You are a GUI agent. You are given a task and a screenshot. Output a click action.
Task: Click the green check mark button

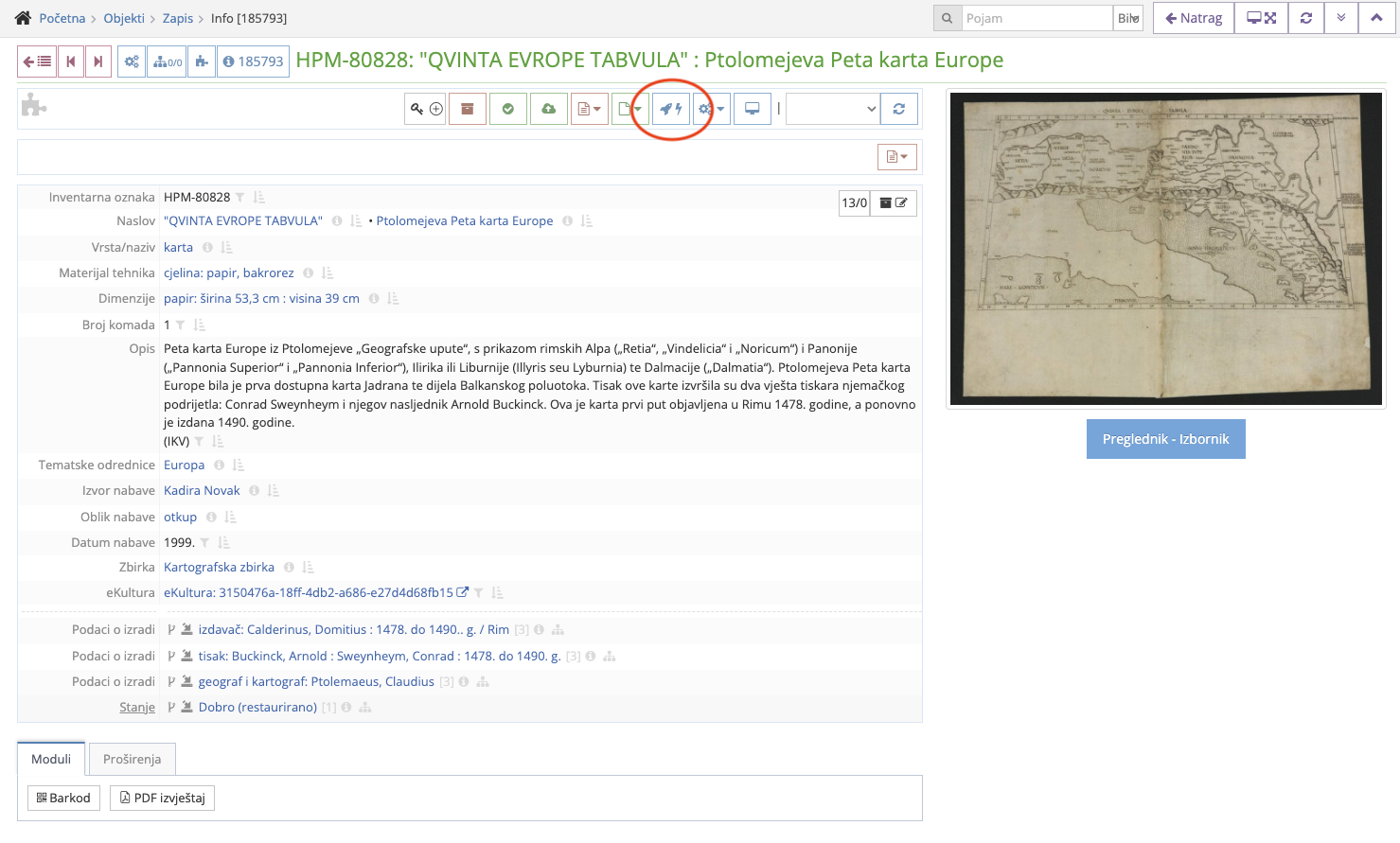(508, 109)
